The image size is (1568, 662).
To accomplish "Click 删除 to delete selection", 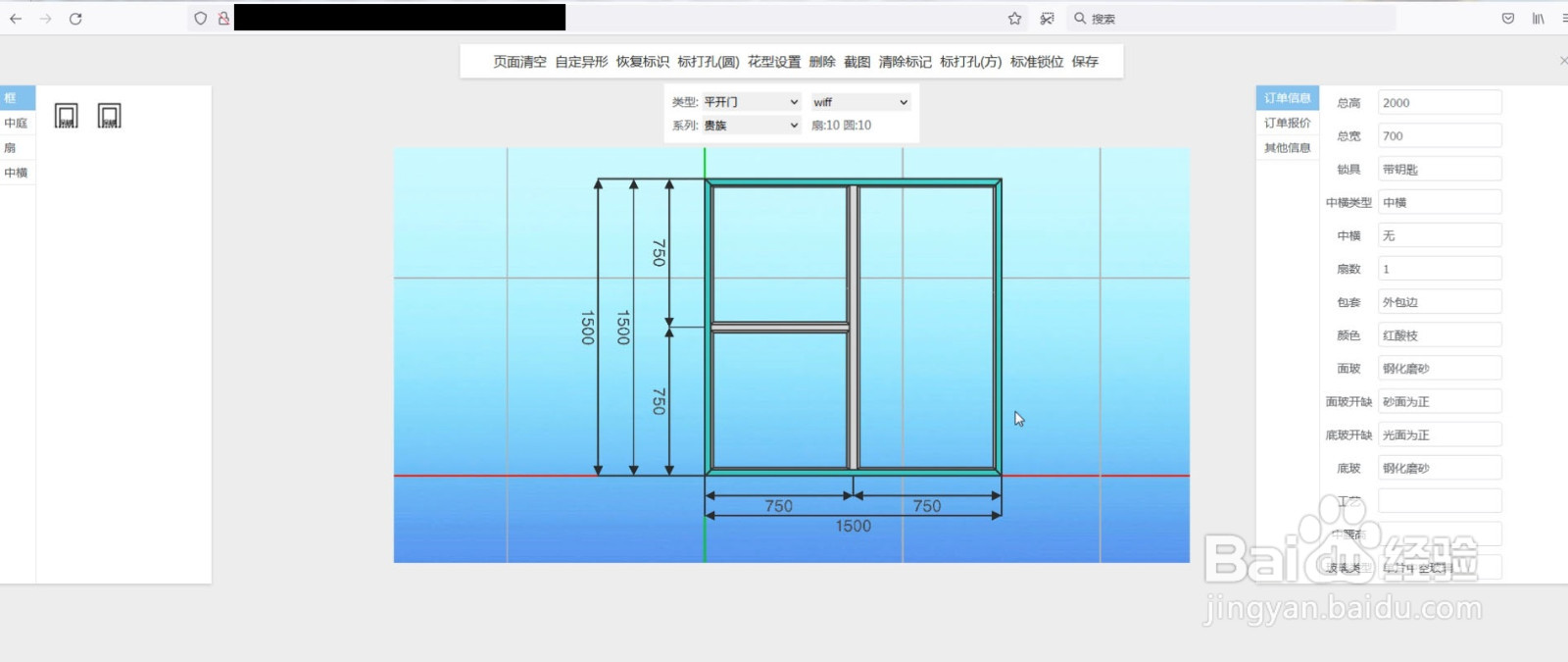I will [x=822, y=62].
